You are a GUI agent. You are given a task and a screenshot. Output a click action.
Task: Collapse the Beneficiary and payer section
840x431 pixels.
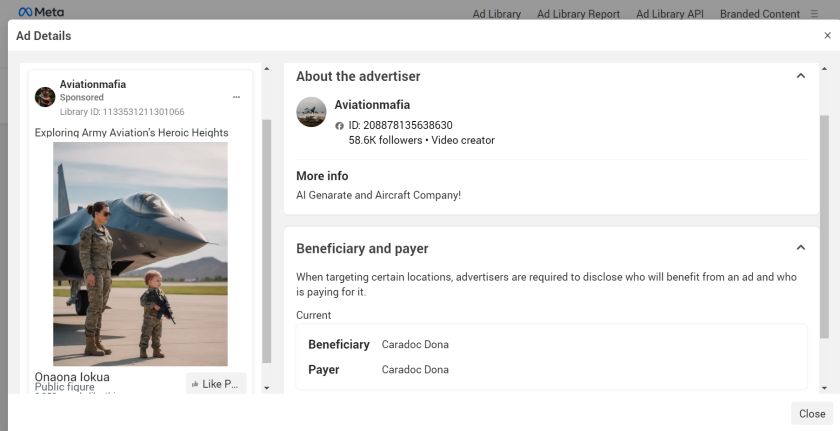(x=800, y=248)
